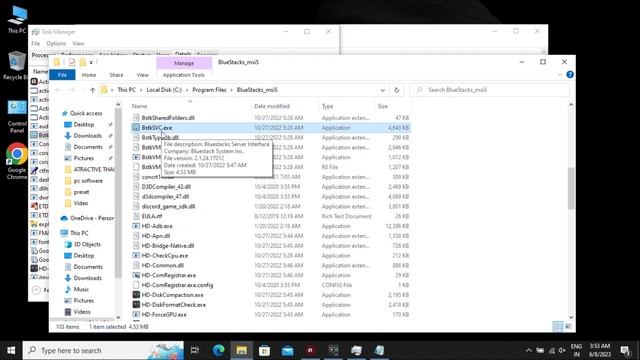Click the Windows Start button
This screenshot has height=360, width=640.
[11, 350]
